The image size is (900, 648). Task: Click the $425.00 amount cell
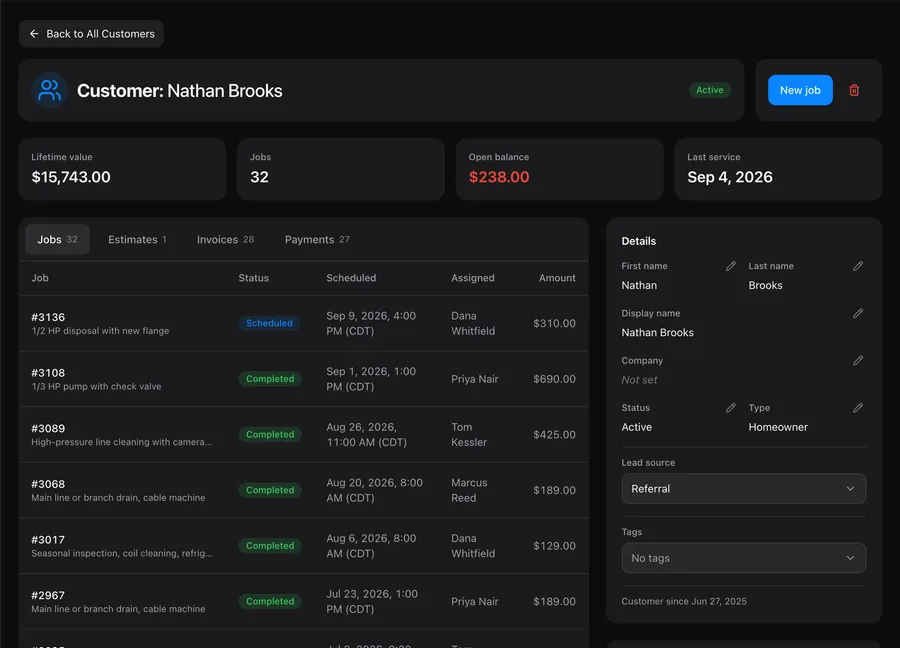(554, 434)
